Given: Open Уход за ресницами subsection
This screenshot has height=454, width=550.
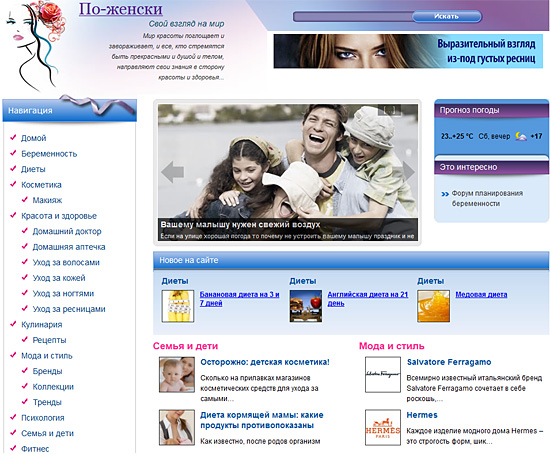Looking at the screenshot, I should [69, 309].
